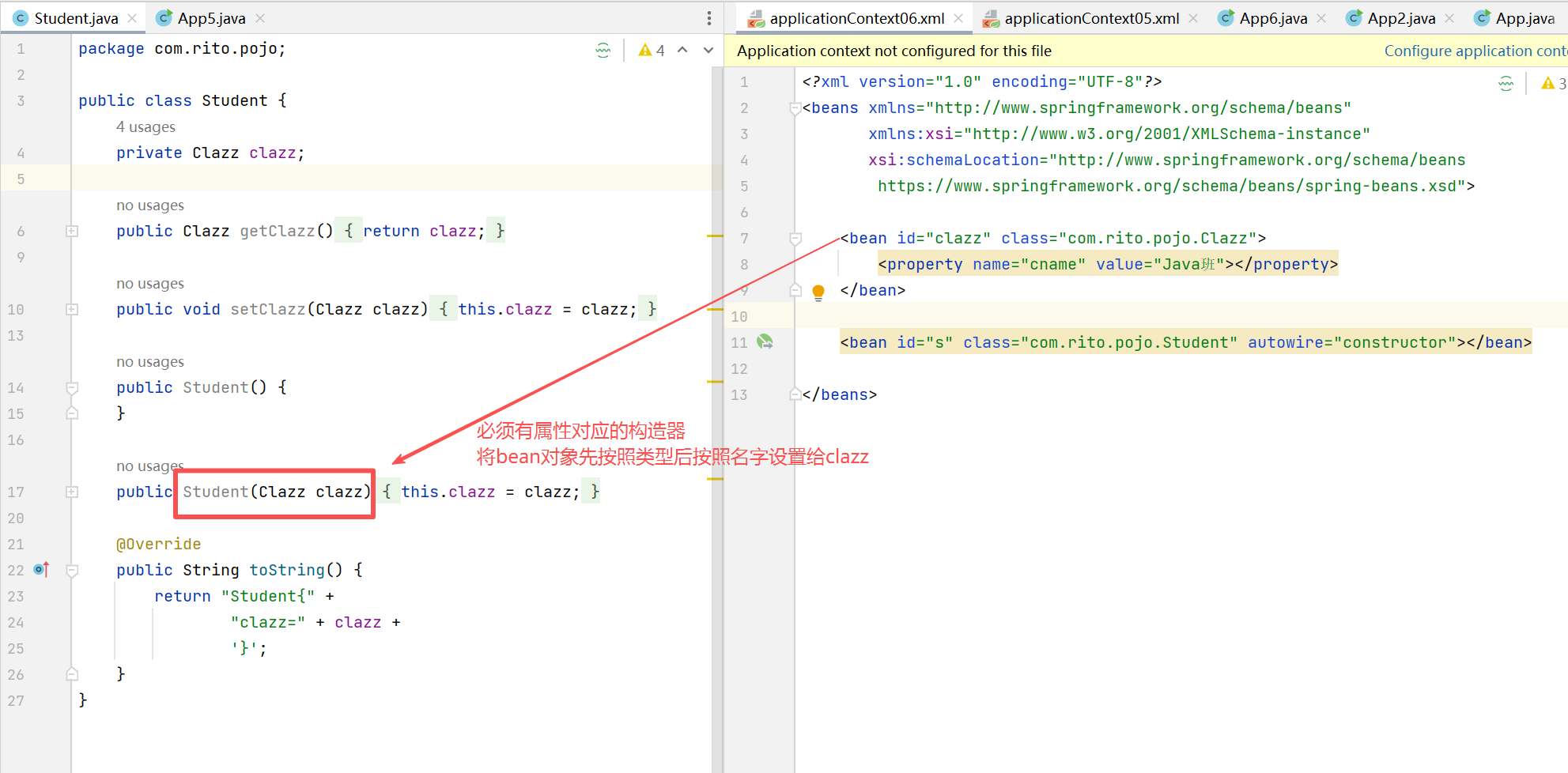Expand the folded setClazz method
1568x773 pixels.
click(x=72, y=309)
